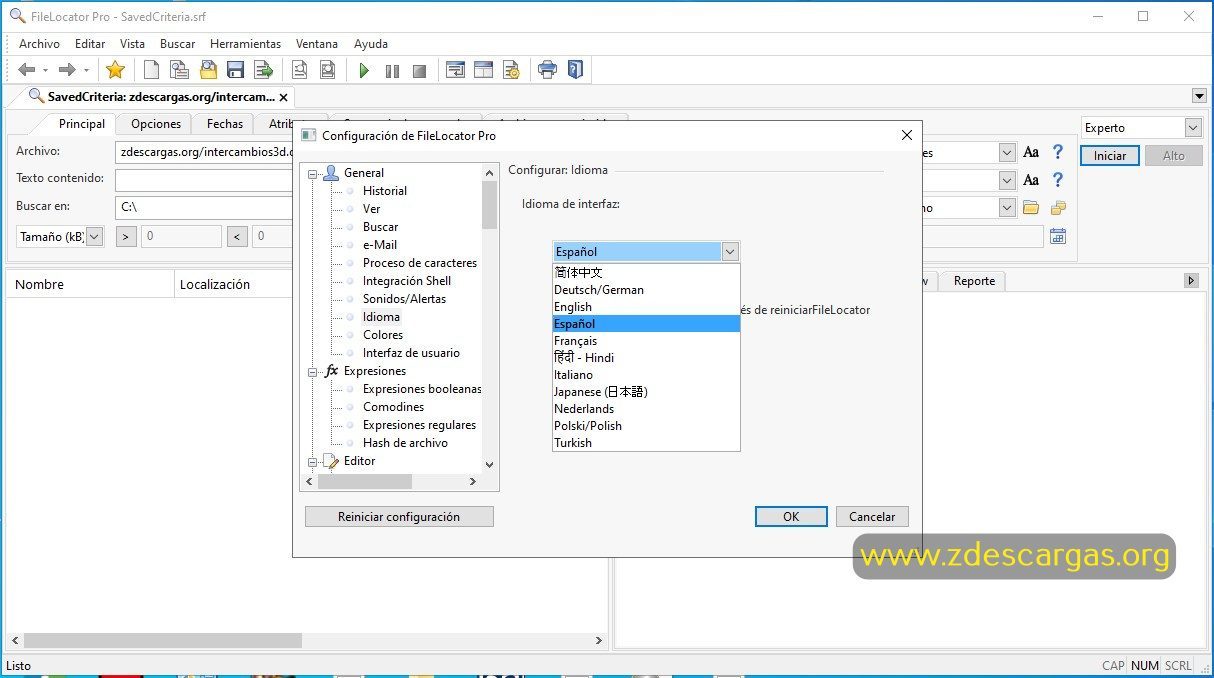Screen dimensions: 1214x678
Task: Click question mark help beside file name row
Action: pyautogui.click(x=1057, y=153)
